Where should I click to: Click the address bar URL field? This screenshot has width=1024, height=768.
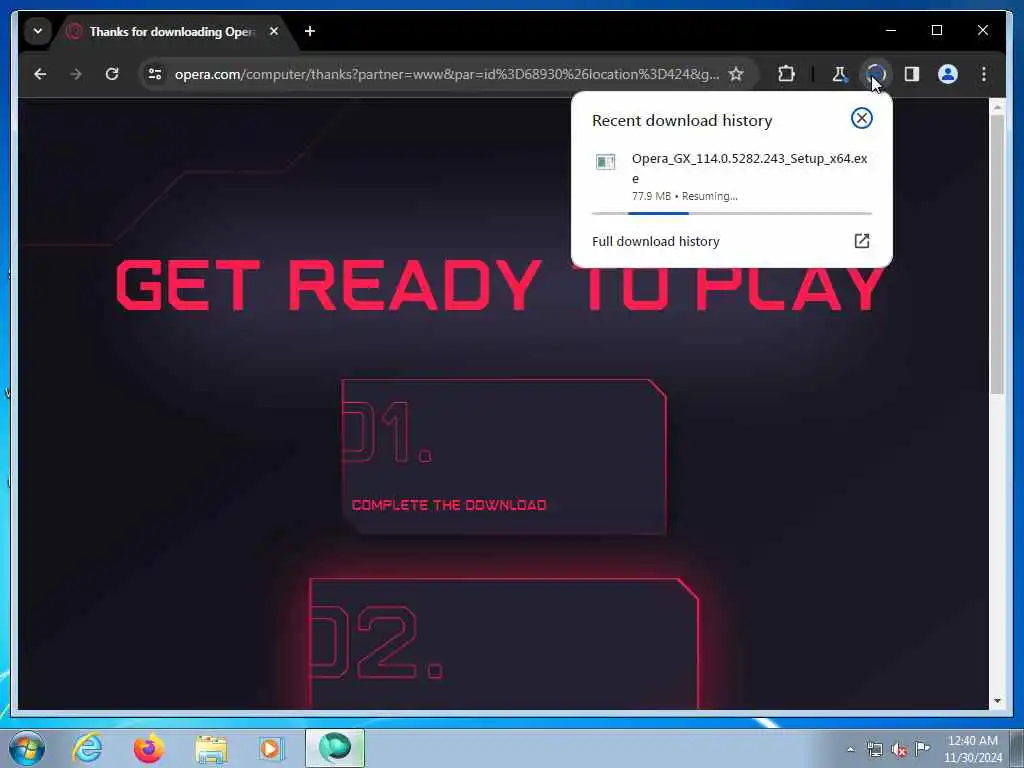pos(447,74)
